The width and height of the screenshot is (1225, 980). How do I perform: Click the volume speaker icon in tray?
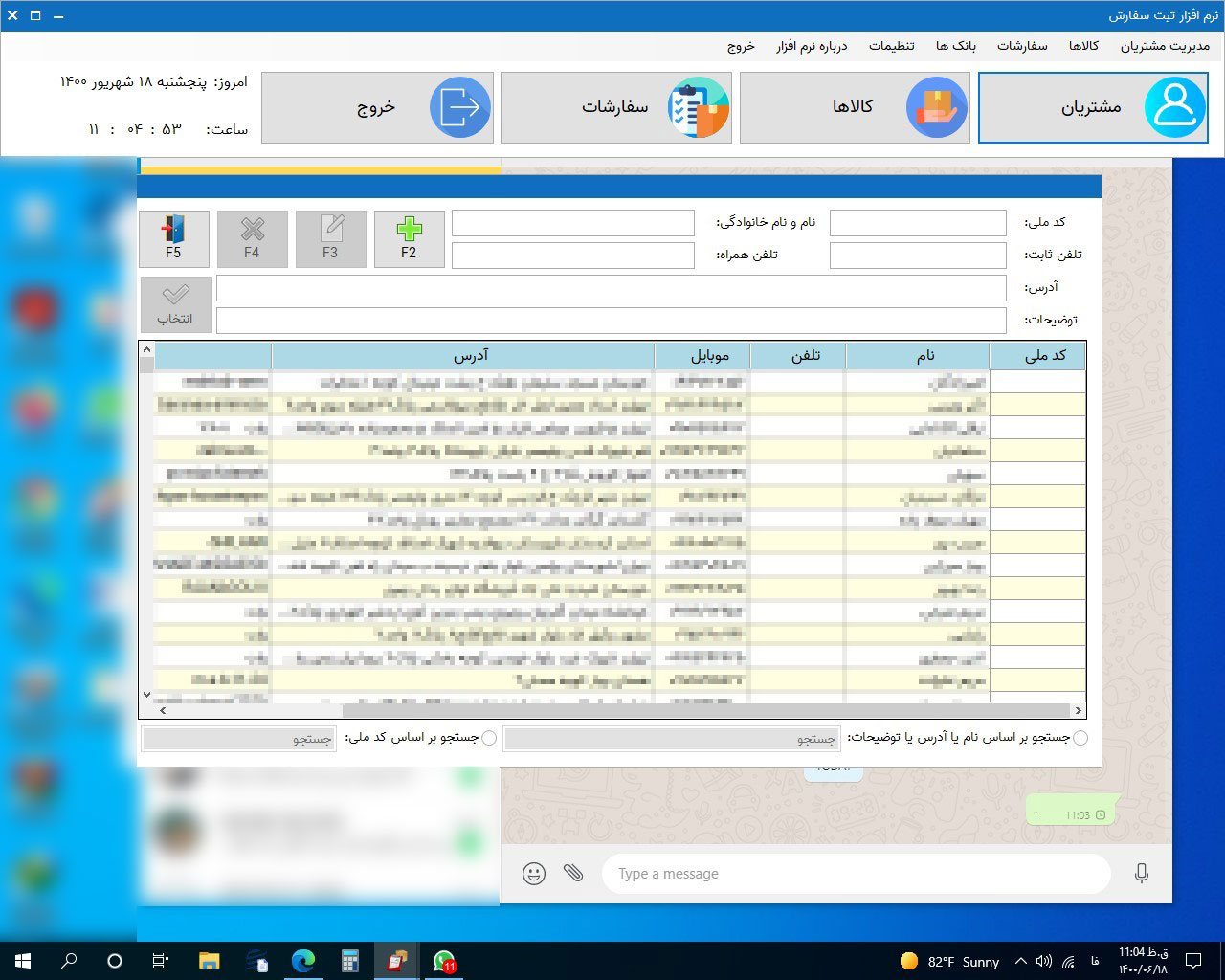pyautogui.click(x=1044, y=961)
